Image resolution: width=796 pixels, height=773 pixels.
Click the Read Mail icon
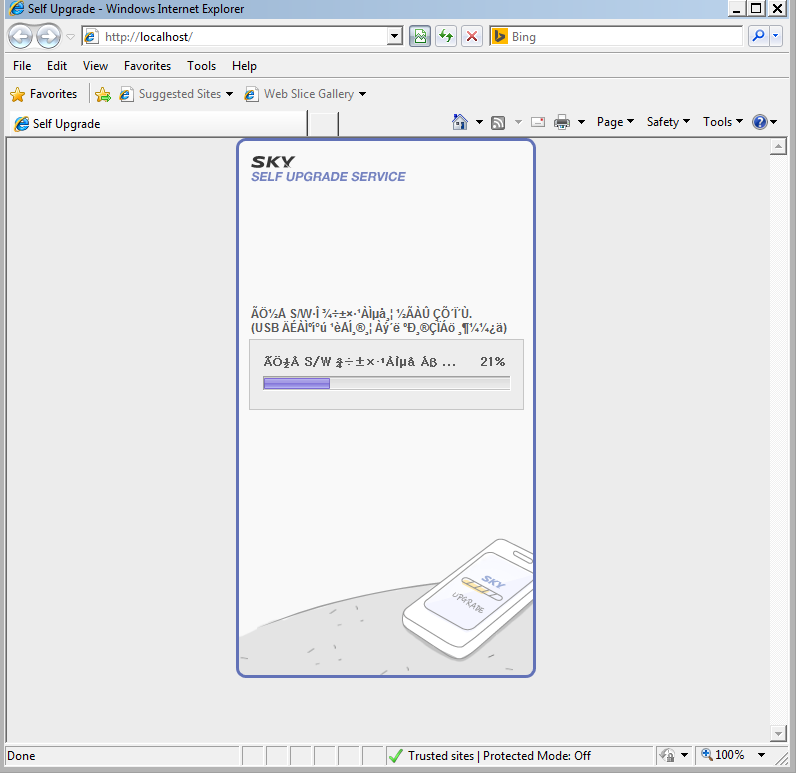point(538,122)
